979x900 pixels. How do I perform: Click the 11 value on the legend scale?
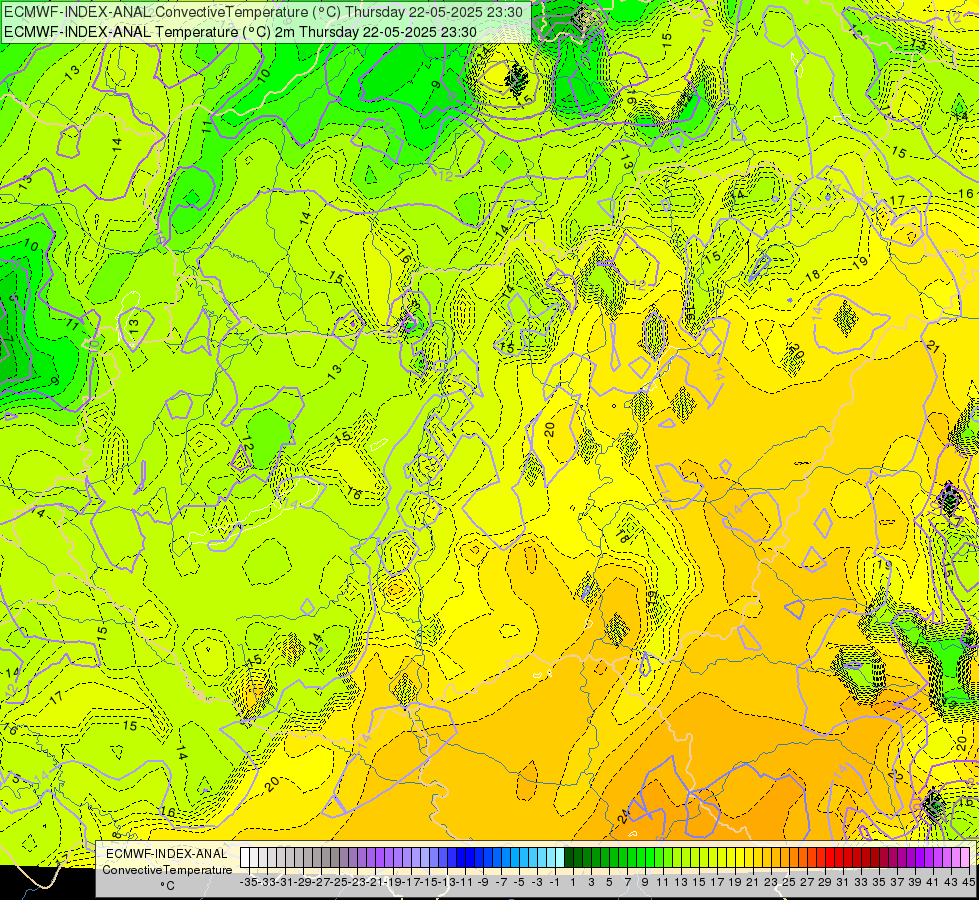click(662, 882)
